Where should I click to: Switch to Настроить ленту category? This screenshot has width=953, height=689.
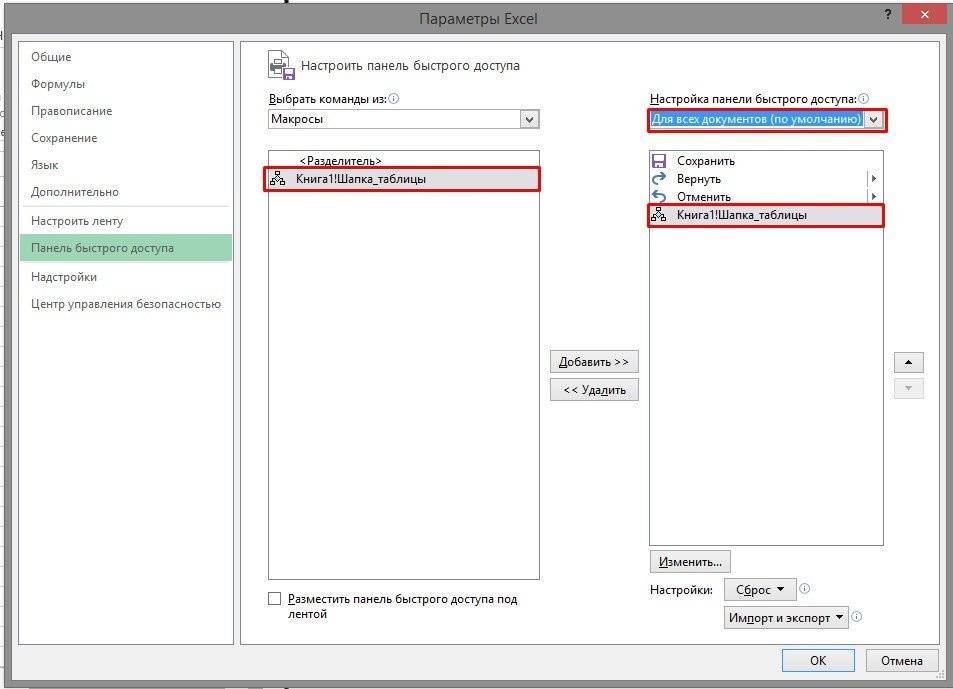pos(77,221)
